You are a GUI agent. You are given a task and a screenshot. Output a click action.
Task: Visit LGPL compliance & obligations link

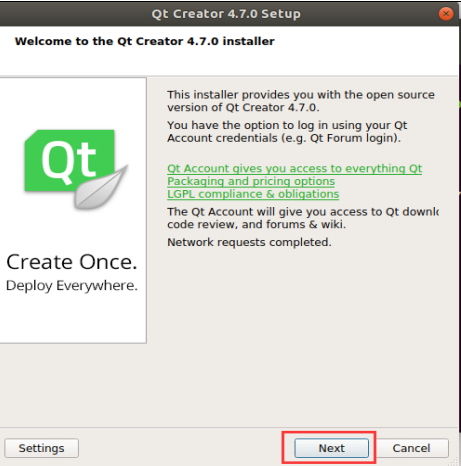point(253,194)
